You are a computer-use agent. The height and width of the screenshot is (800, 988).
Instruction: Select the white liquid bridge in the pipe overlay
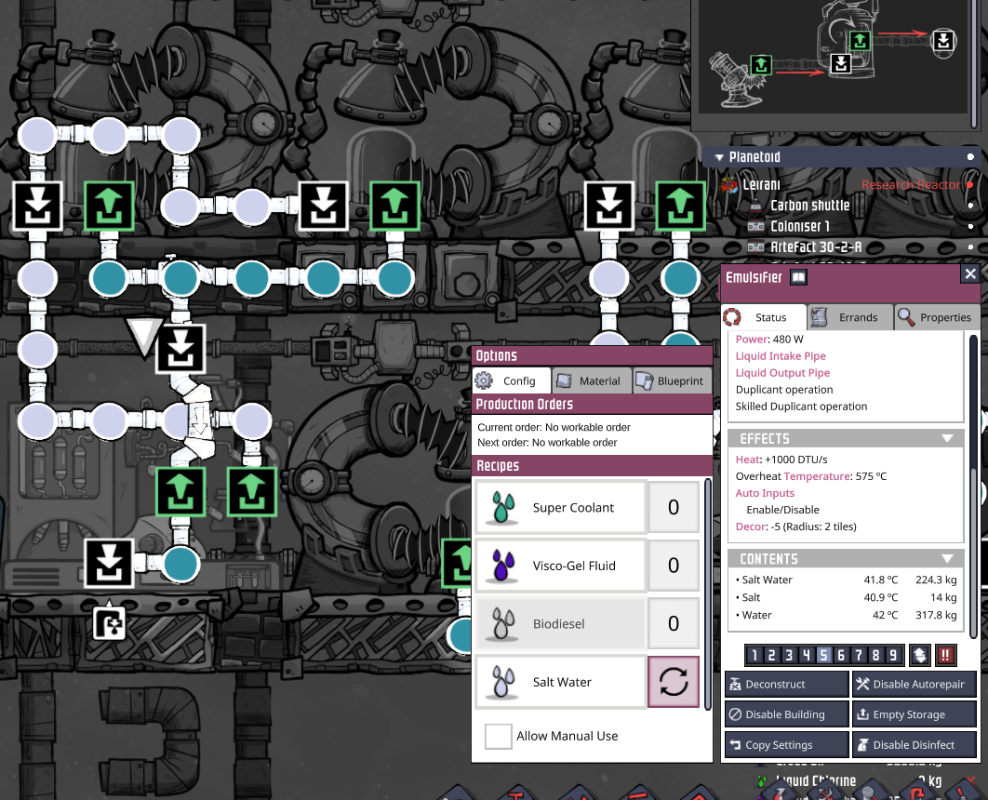tap(200, 420)
